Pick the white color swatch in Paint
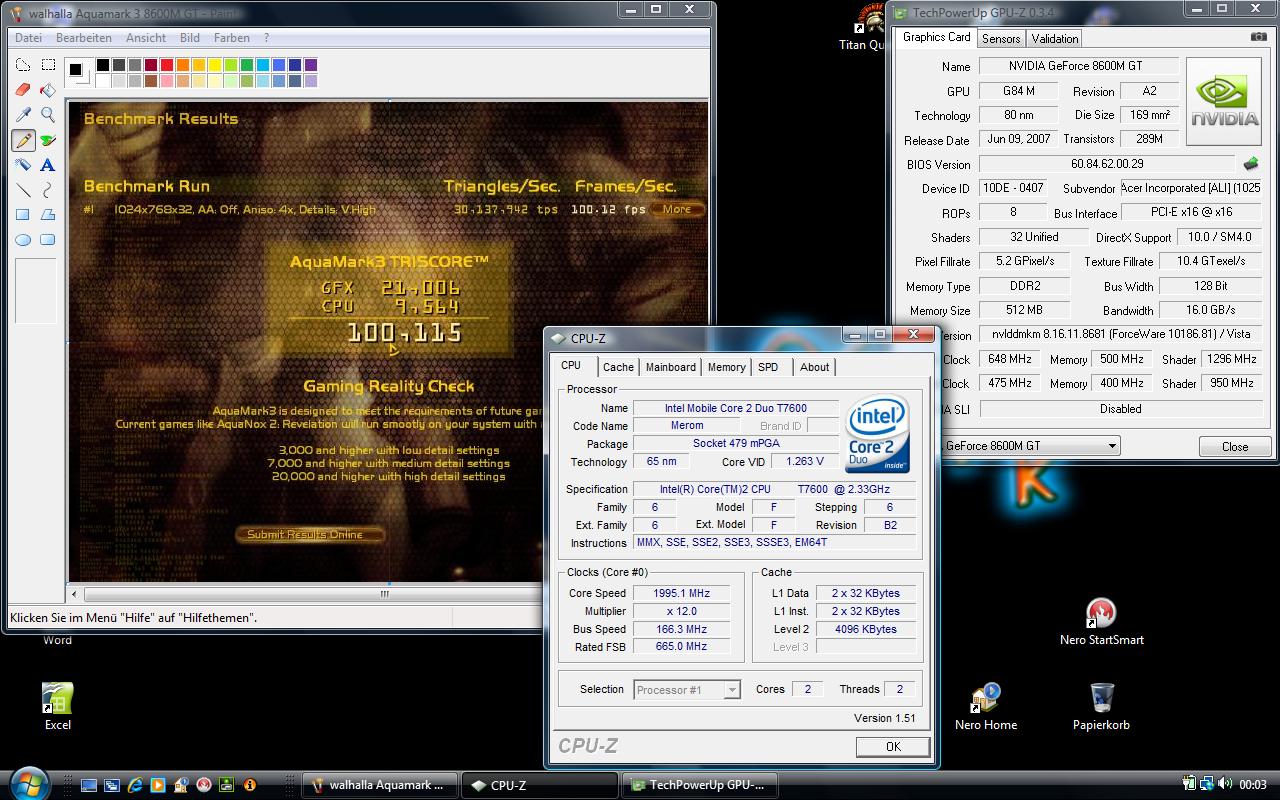 click(x=103, y=81)
